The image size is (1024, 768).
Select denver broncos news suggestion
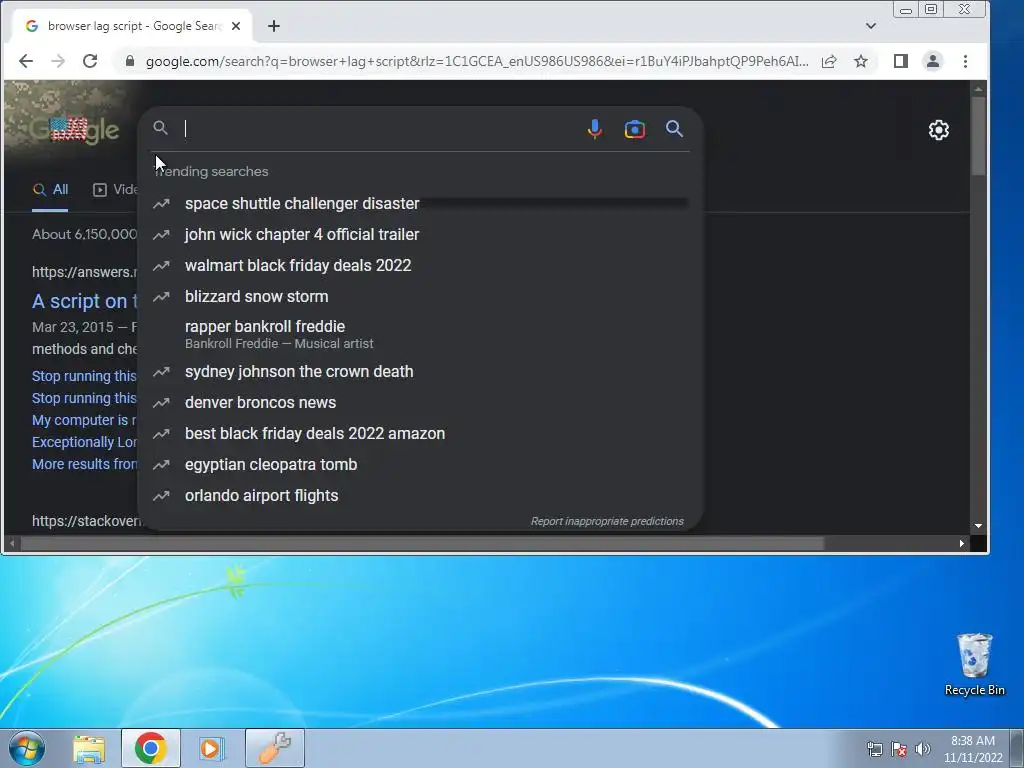point(420,403)
